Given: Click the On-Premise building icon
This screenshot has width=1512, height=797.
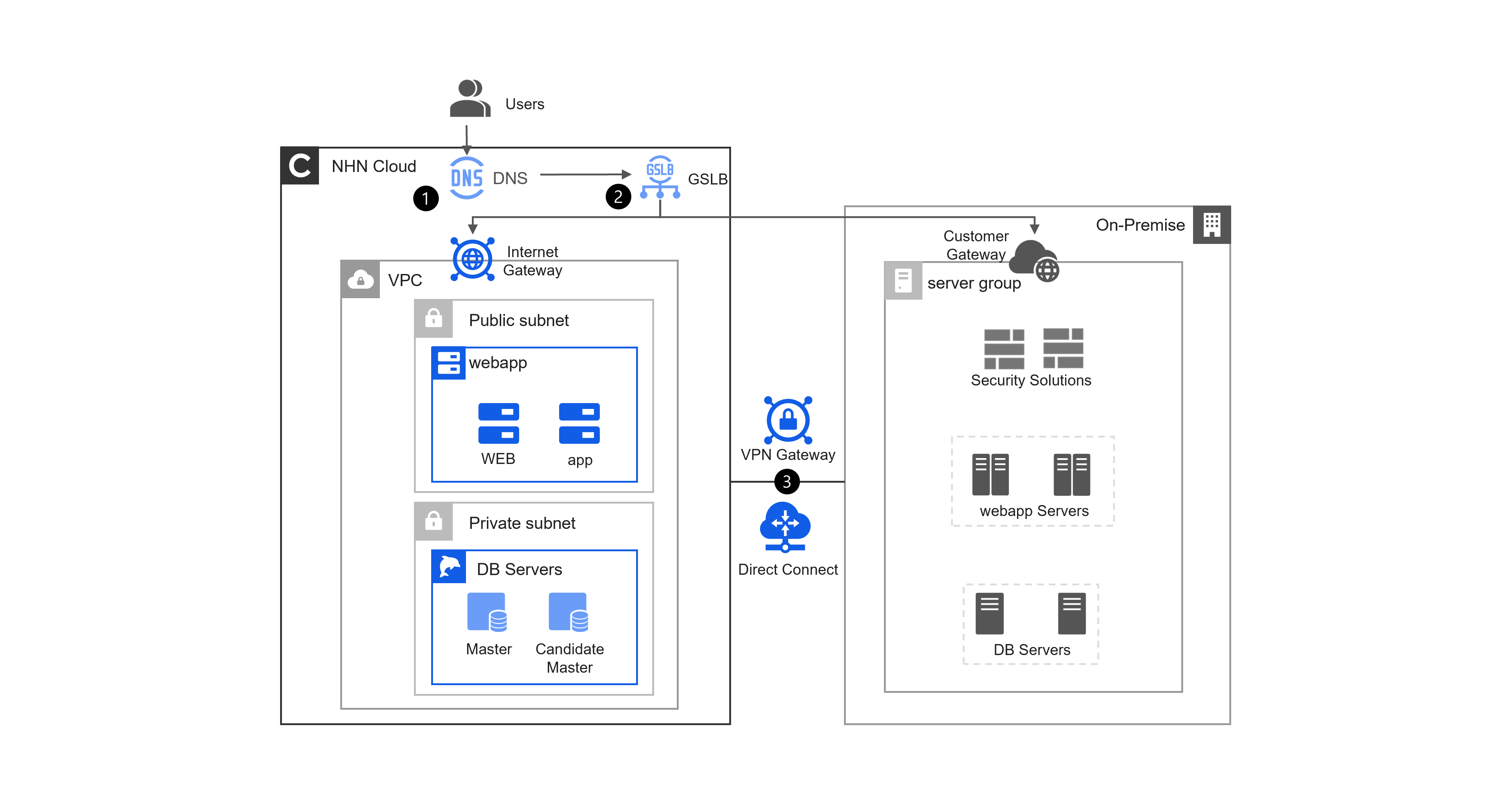Looking at the screenshot, I should 1211,225.
